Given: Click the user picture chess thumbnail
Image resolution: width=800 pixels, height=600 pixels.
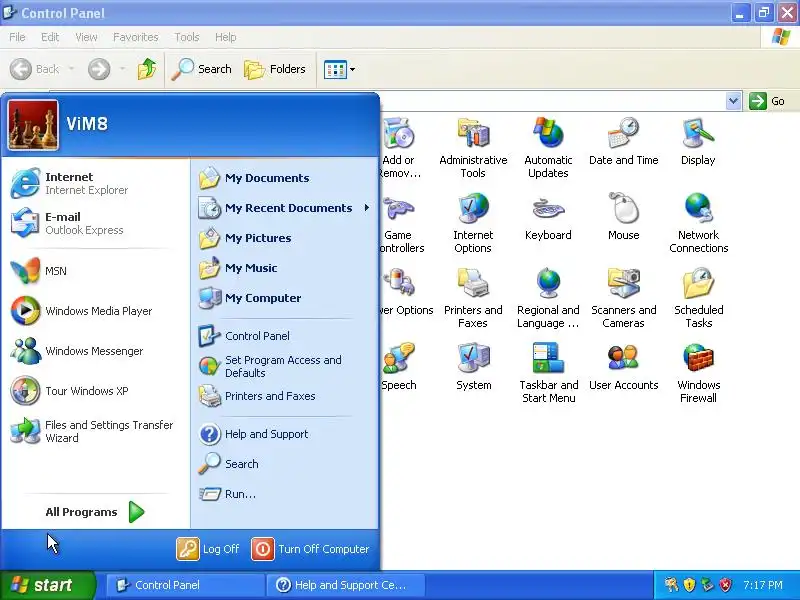Looking at the screenshot, I should point(33,125).
